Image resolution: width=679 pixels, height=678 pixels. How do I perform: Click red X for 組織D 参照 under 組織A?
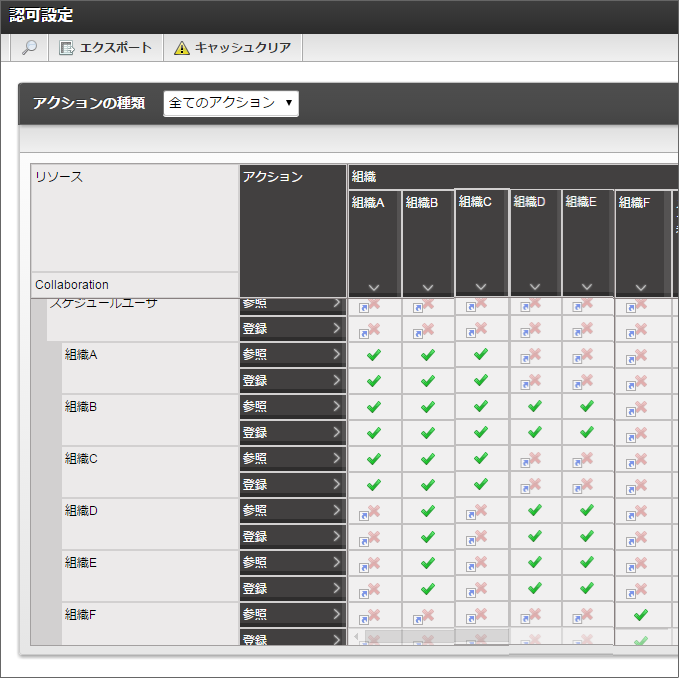pyautogui.click(x=374, y=511)
